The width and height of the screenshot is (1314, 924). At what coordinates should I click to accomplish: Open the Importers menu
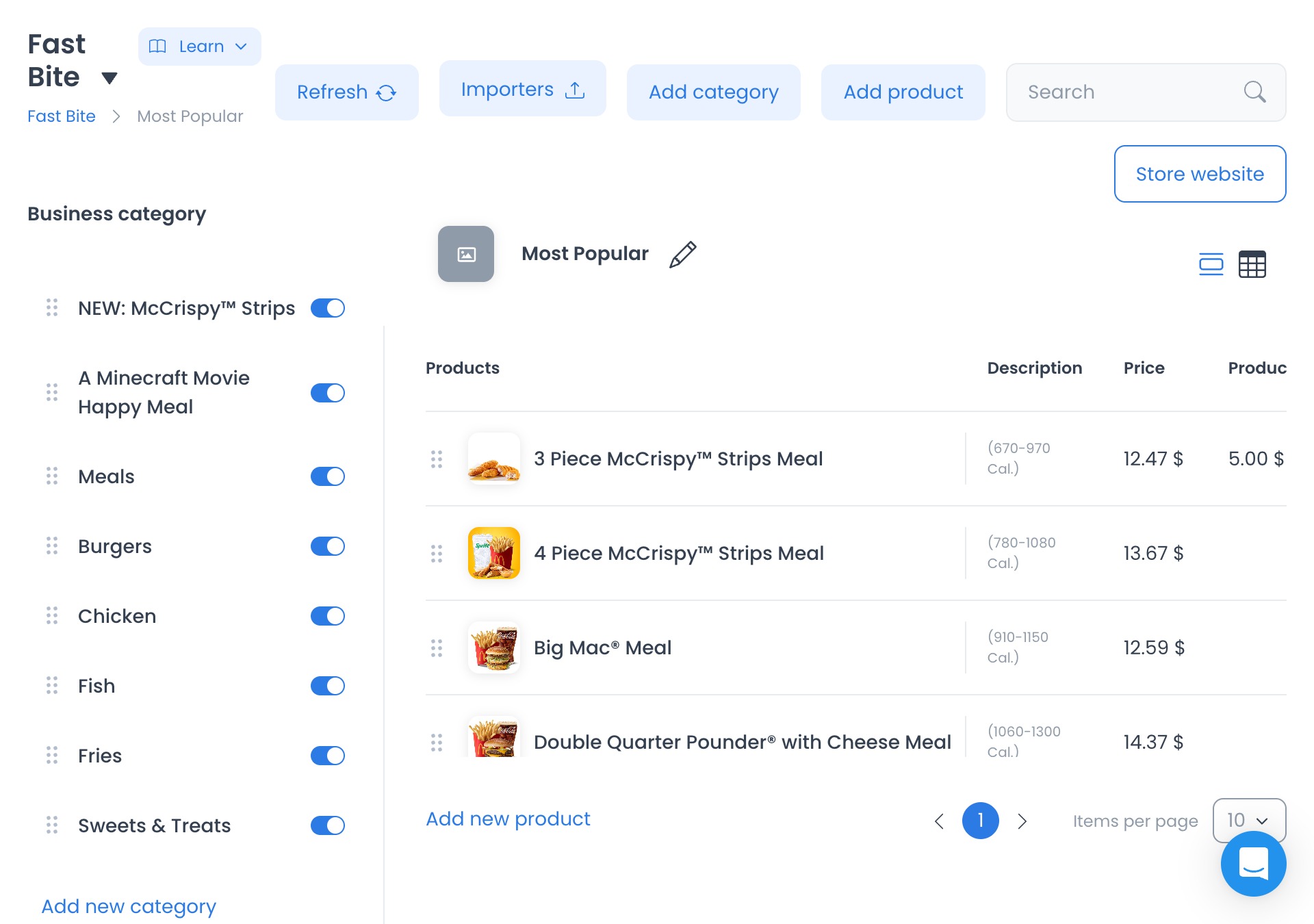pyautogui.click(x=522, y=89)
